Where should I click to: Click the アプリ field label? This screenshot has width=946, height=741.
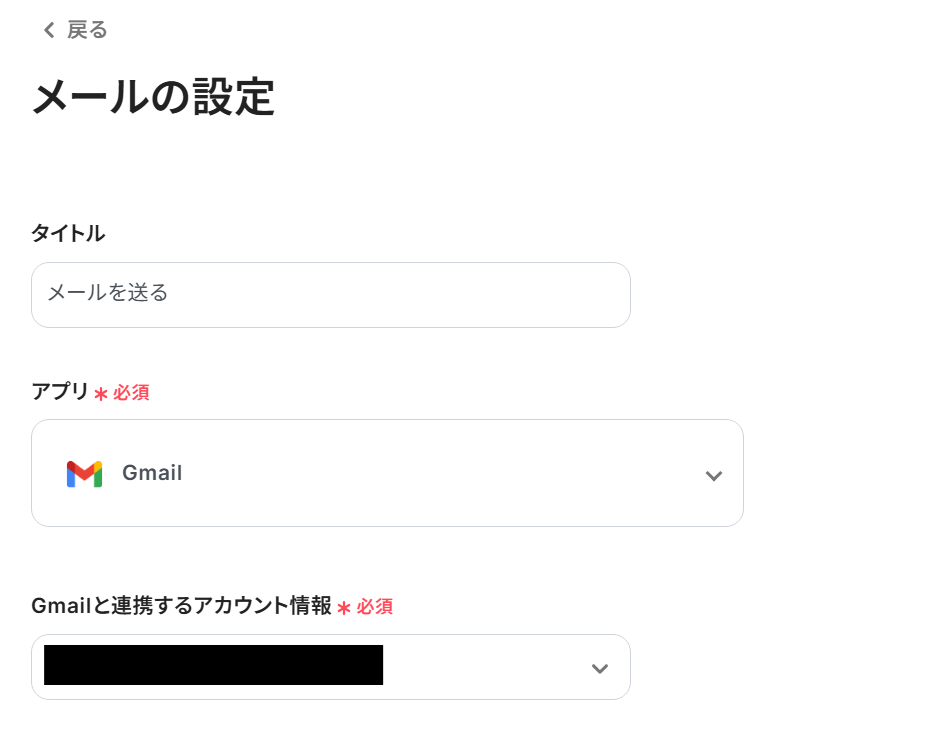pyautogui.click(x=60, y=392)
